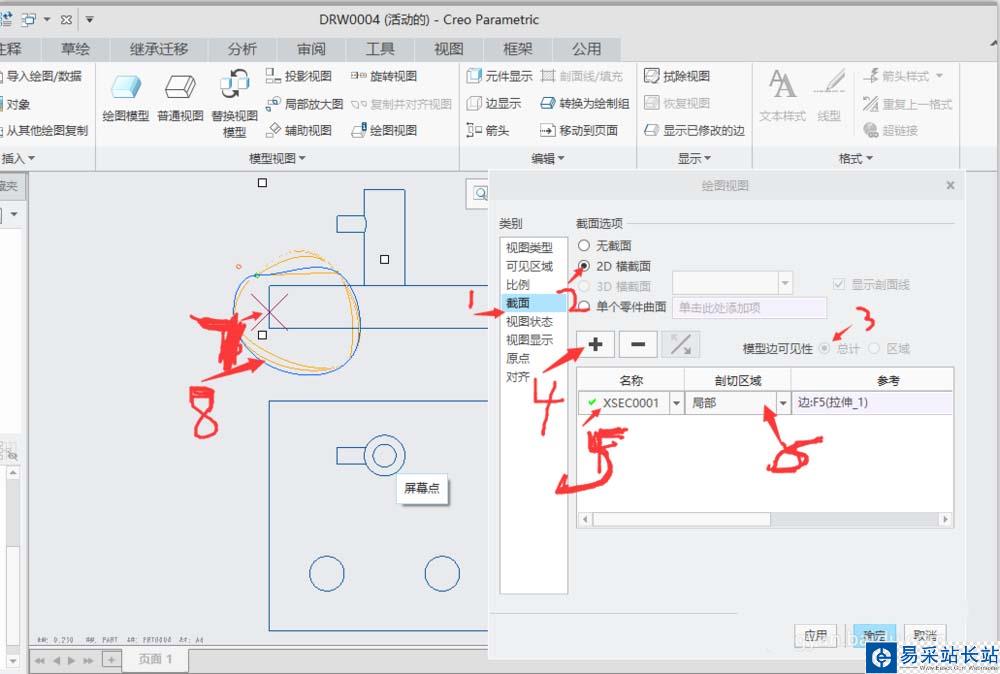Click 移动到页面 move to sheet
1000x674 pixels.
click(578, 130)
